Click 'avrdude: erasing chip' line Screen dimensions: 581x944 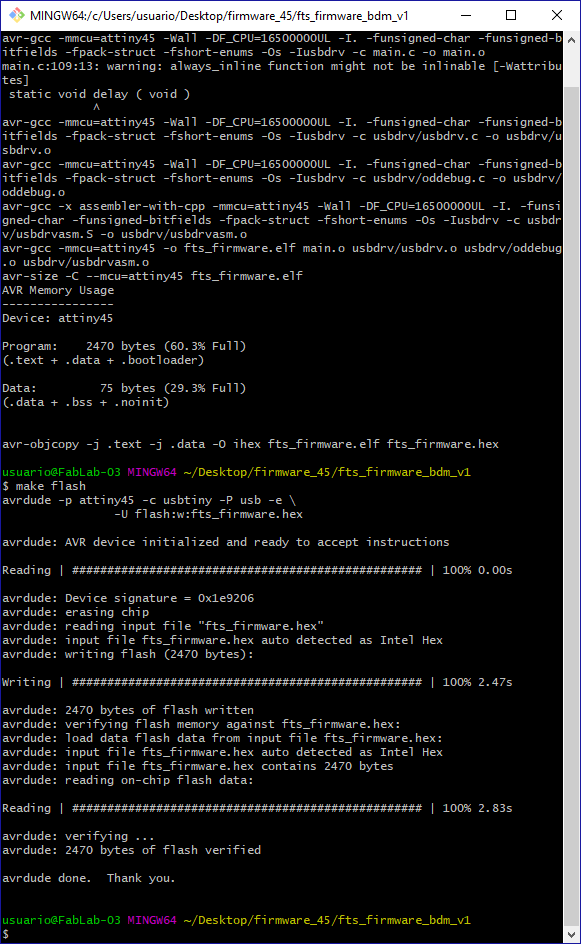click(x=75, y=612)
